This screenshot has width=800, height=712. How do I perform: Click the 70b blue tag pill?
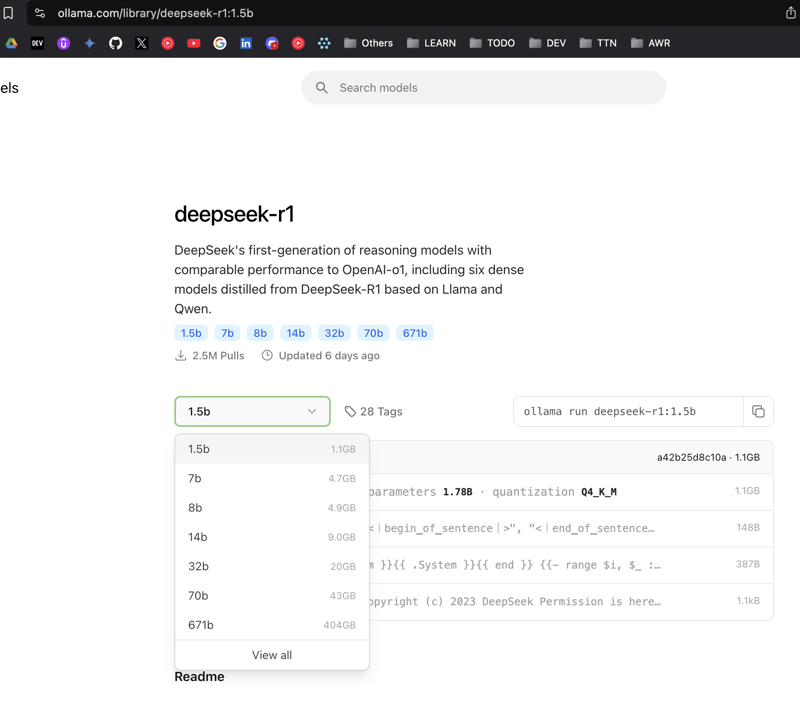(x=373, y=333)
